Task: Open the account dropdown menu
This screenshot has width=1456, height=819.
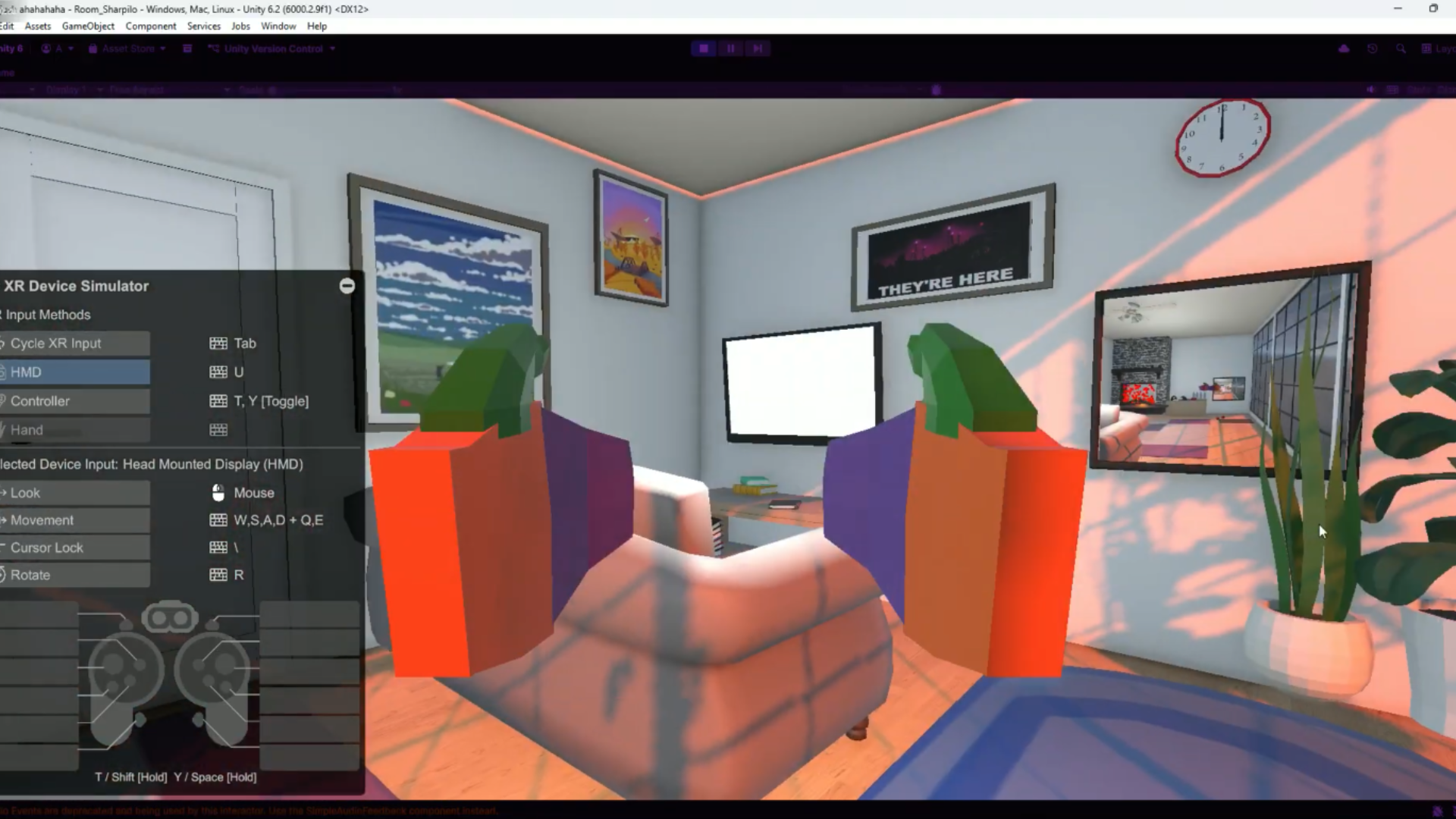Action: 58,49
